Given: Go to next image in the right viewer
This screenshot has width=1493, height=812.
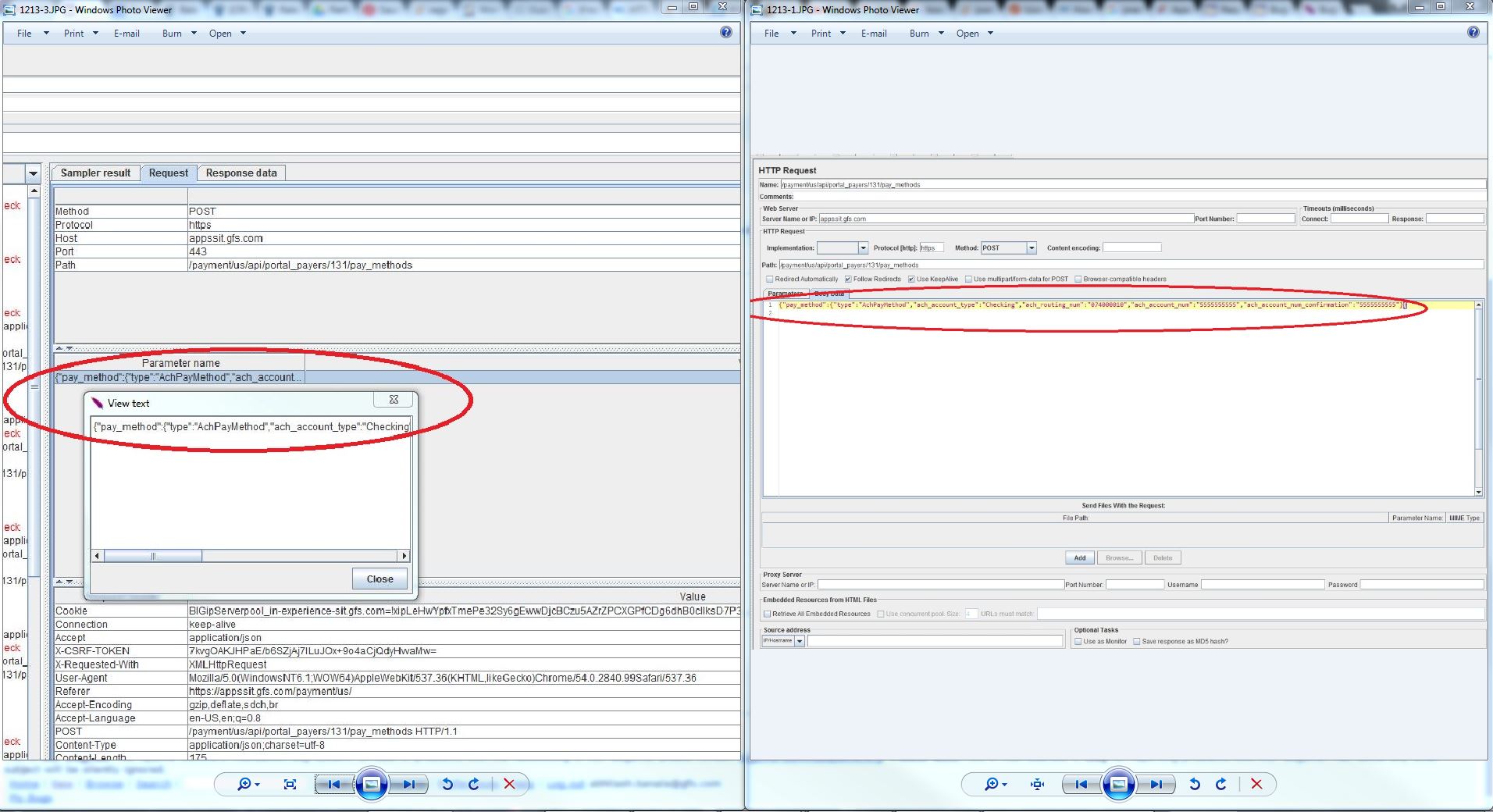Looking at the screenshot, I should coord(1156,784).
